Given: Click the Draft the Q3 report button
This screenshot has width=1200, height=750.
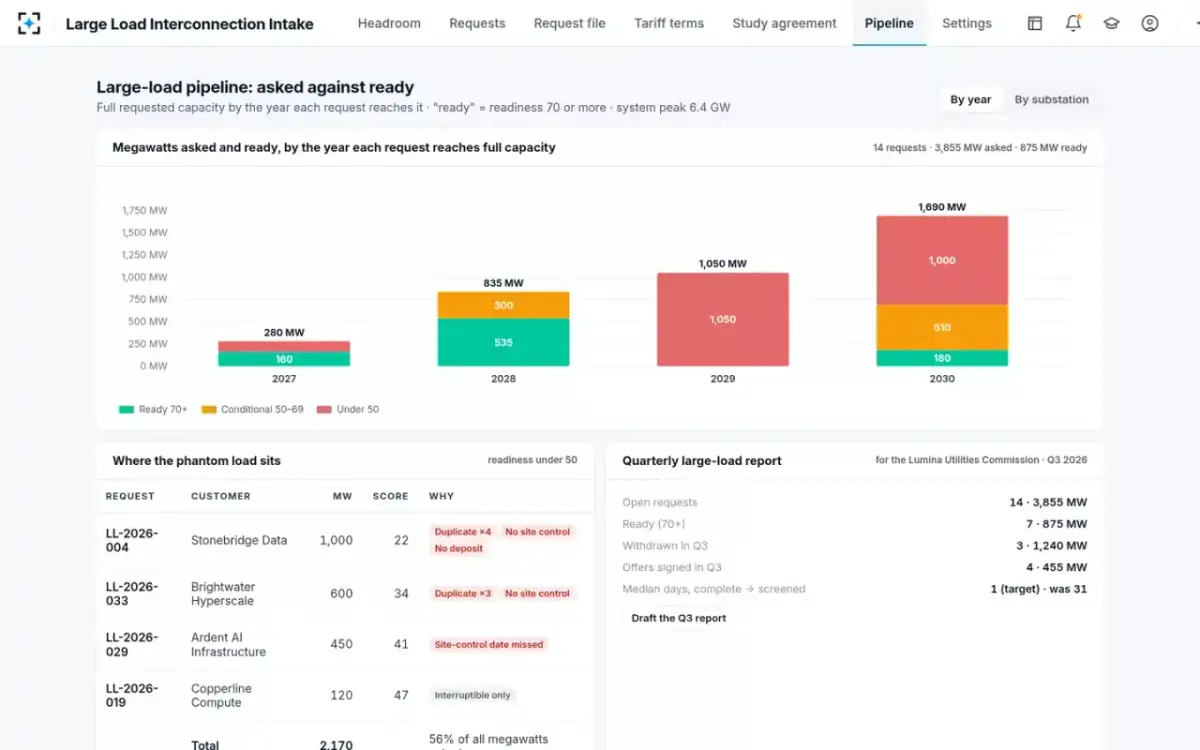Looking at the screenshot, I should (x=679, y=618).
